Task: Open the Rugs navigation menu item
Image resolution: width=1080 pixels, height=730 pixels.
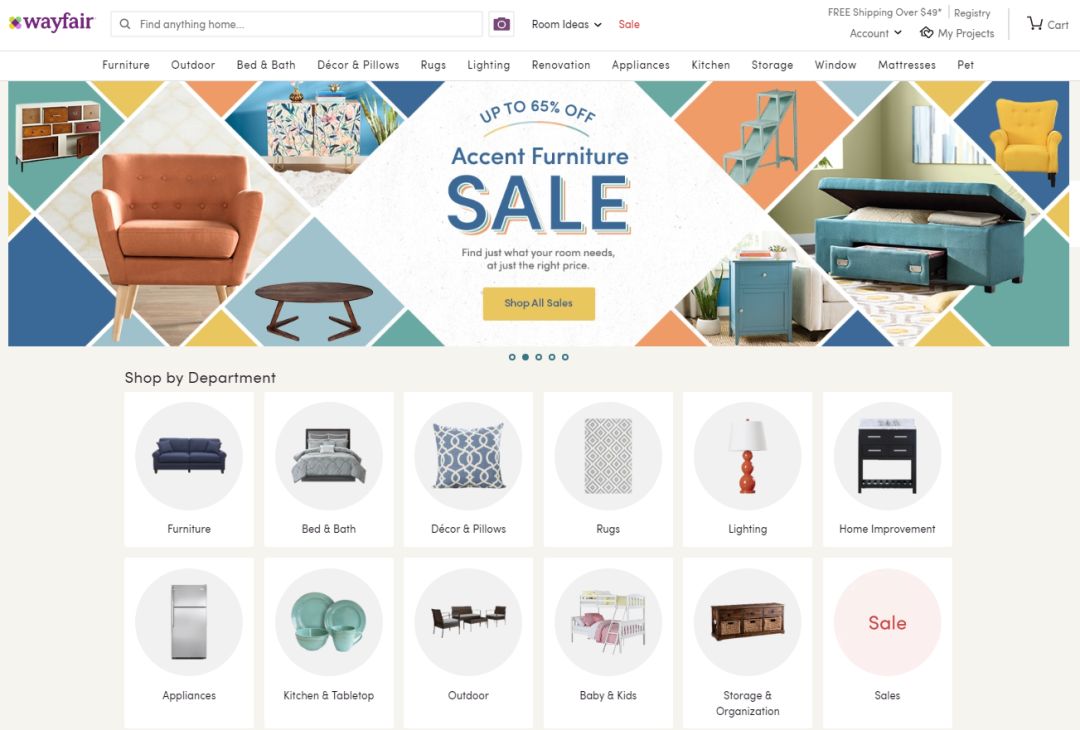Action: tap(433, 65)
